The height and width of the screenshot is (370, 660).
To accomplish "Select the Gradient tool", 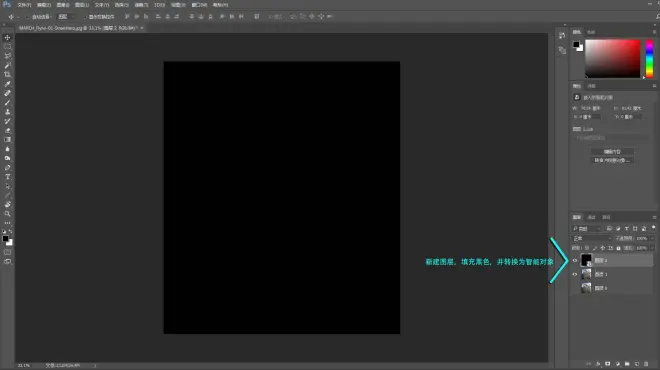I will 8,140.
